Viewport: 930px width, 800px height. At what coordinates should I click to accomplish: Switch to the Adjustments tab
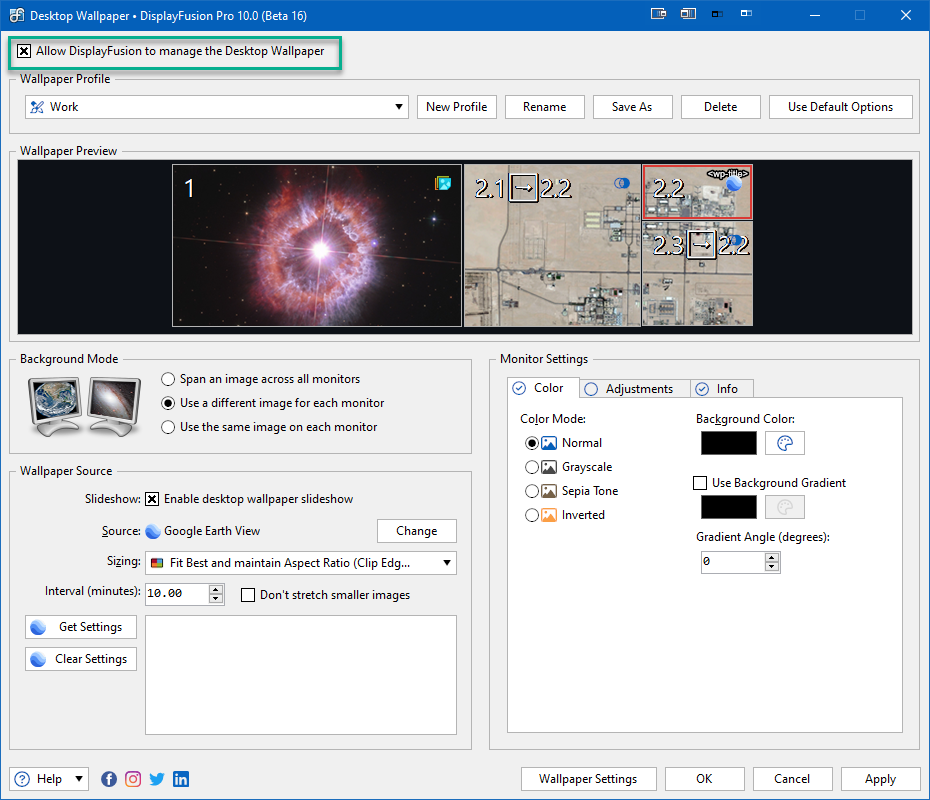tap(635, 389)
